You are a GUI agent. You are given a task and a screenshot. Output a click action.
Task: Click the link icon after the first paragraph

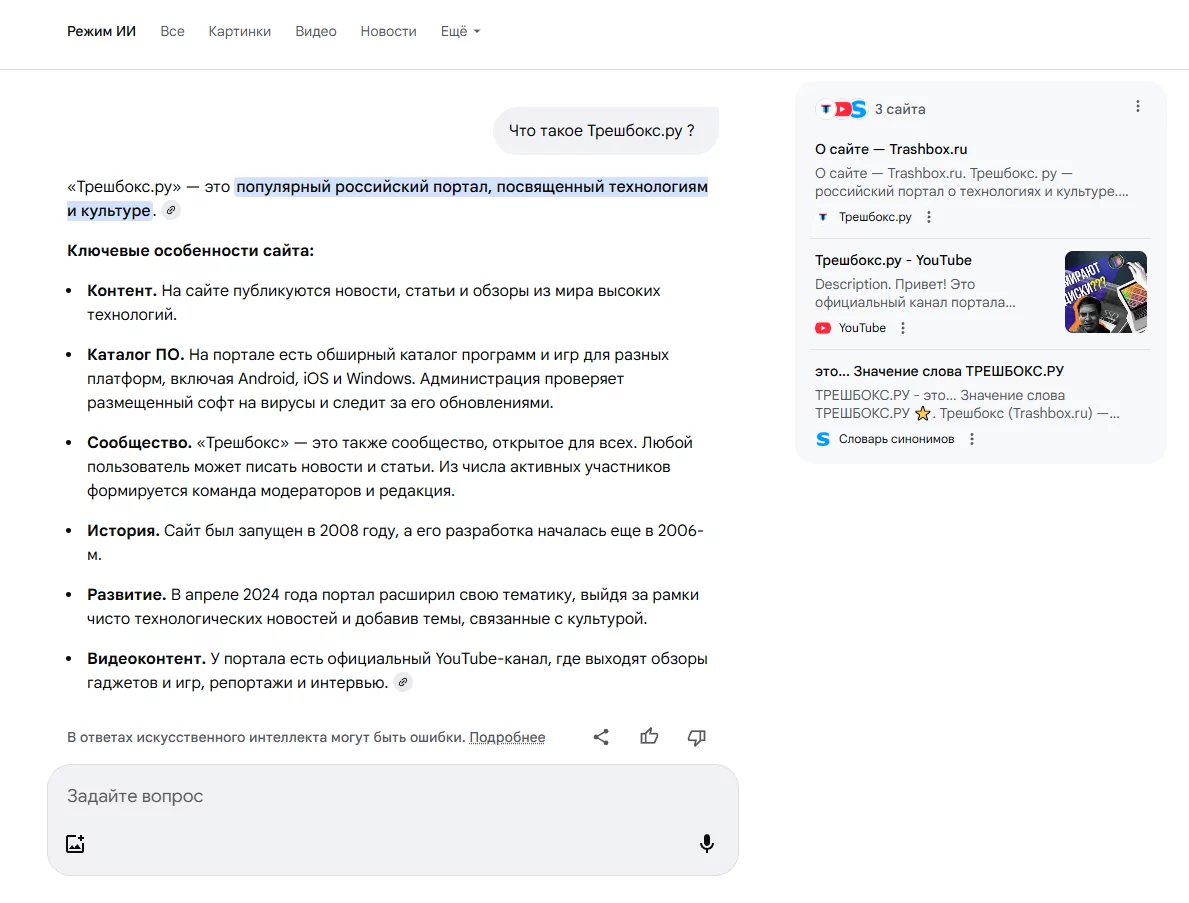tap(171, 211)
